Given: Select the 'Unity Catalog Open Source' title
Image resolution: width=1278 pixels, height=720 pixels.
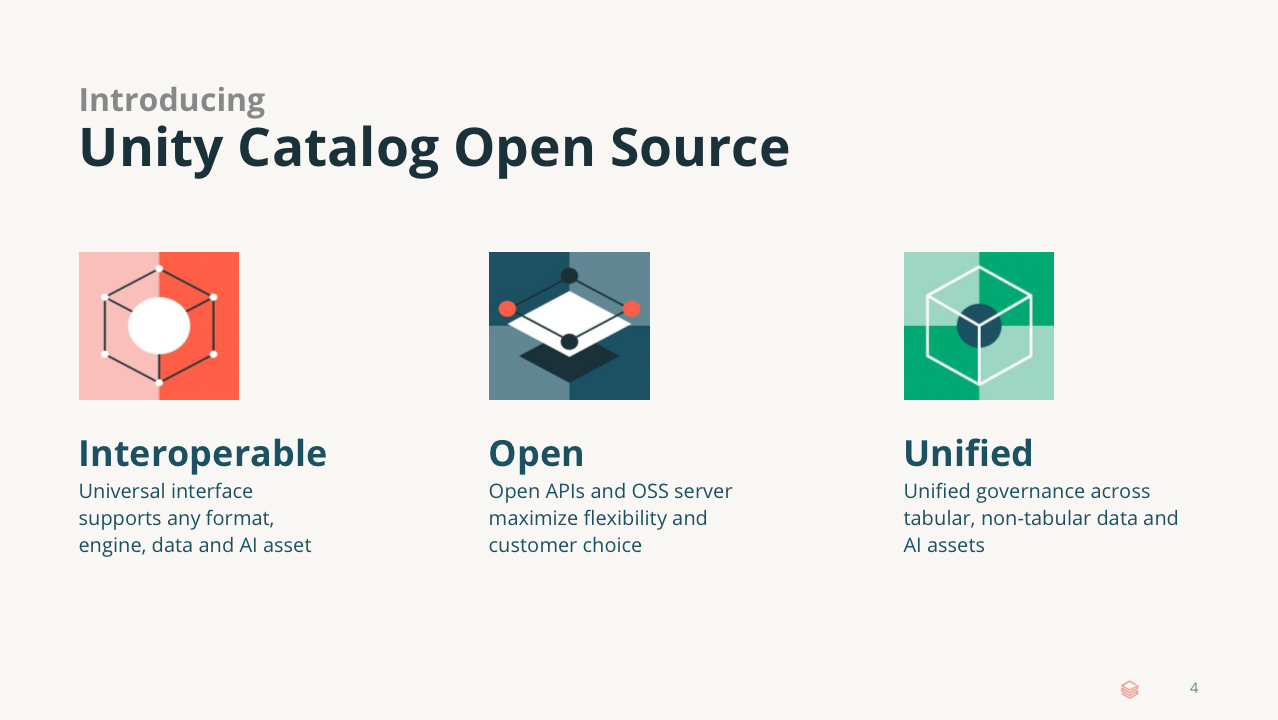Looking at the screenshot, I should click(x=434, y=148).
